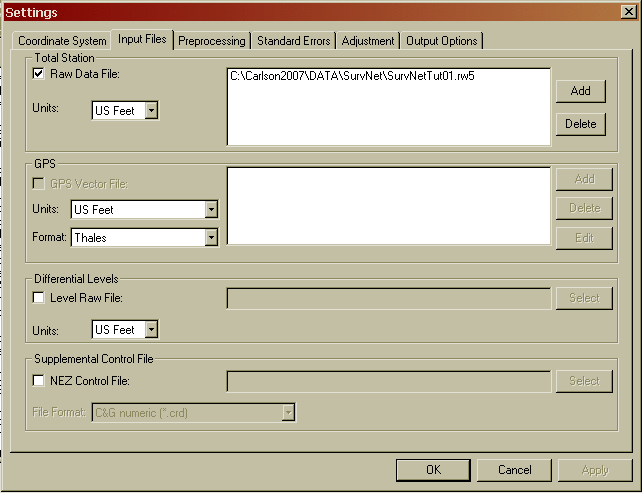The image size is (642, 493).
Task: Open the Differential Levels Units dropdown
Action: coord(125,330)
